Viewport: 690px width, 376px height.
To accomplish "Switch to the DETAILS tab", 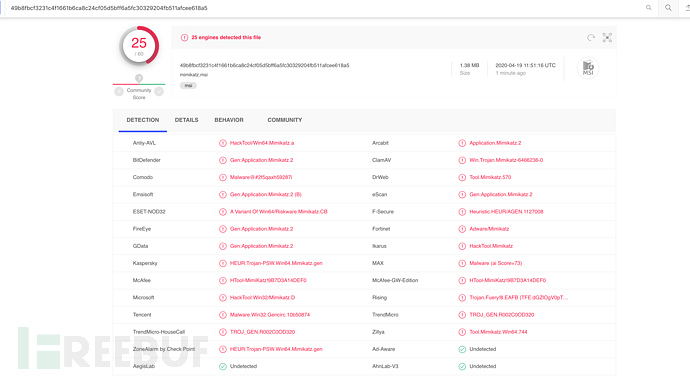I will pos(187,120).
